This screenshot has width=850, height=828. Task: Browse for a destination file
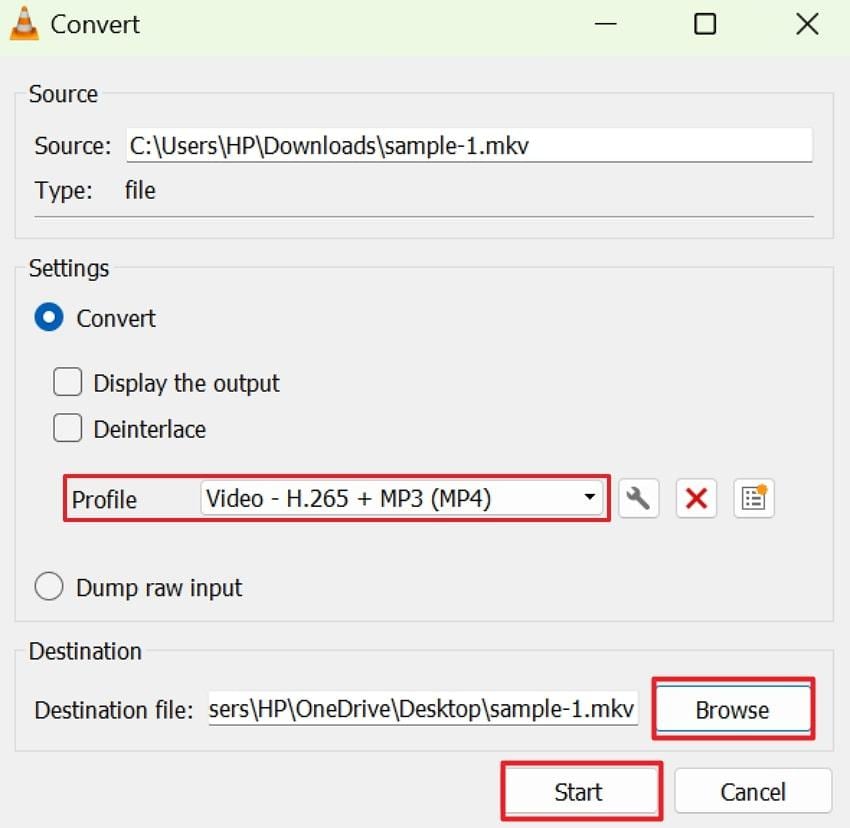click(x=733, y=709)
